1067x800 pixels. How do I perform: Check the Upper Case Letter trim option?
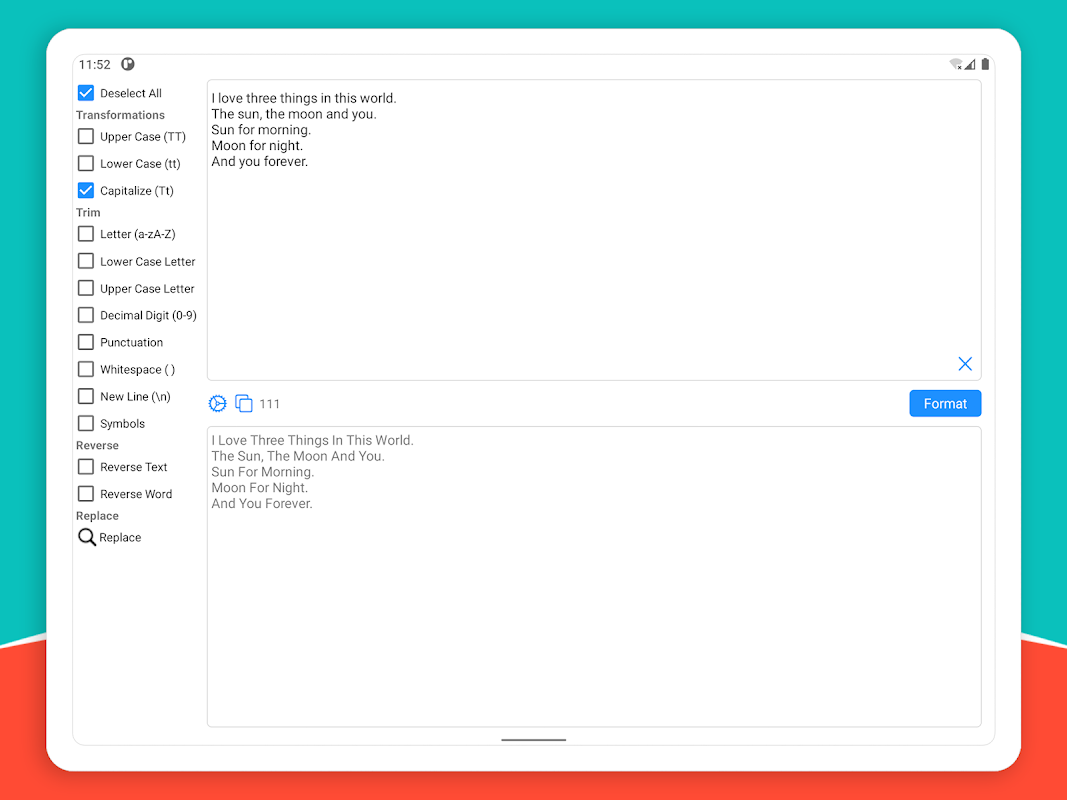[86, 288]
